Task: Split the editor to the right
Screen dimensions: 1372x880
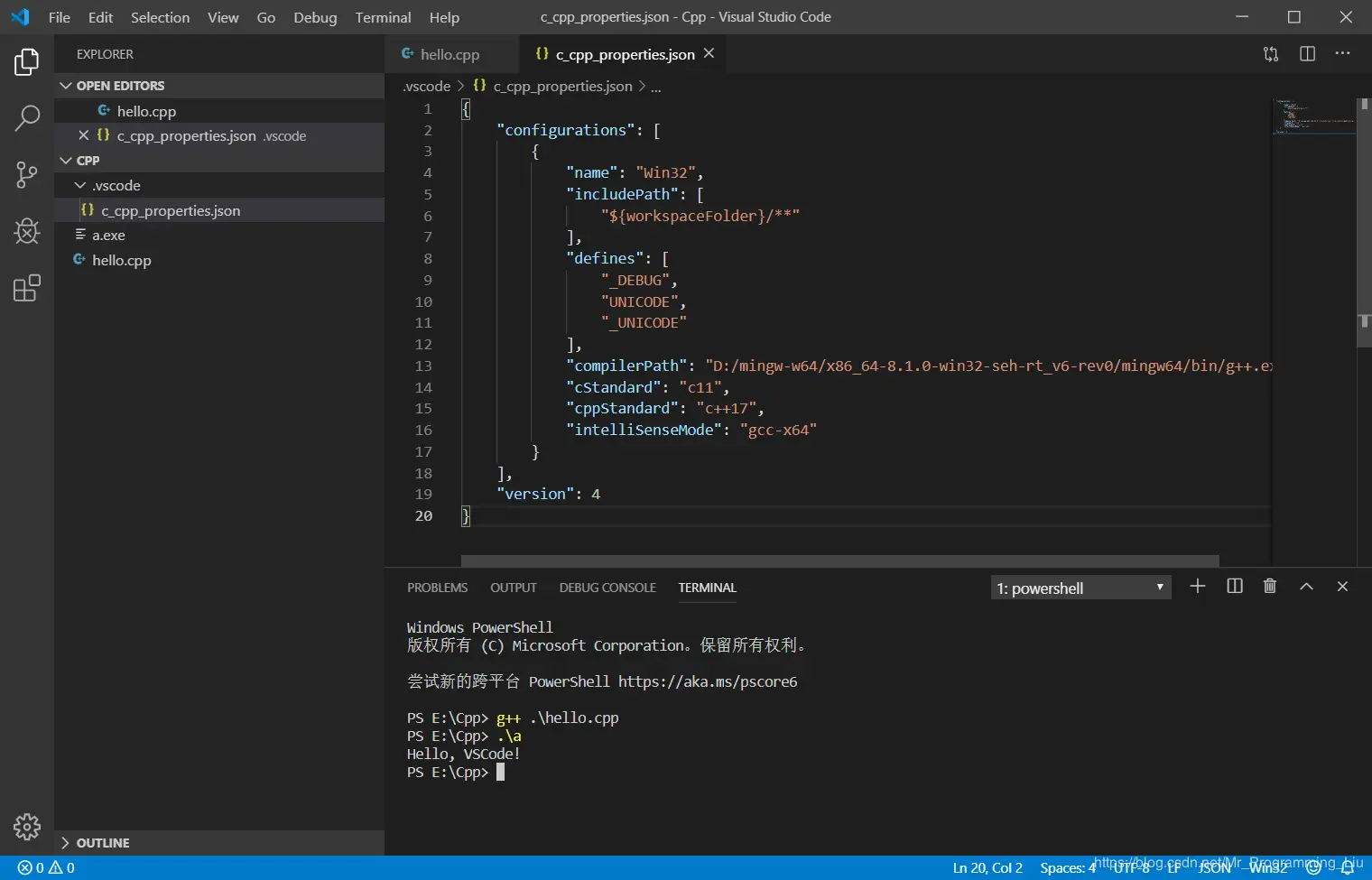Action: point(1307,54)
